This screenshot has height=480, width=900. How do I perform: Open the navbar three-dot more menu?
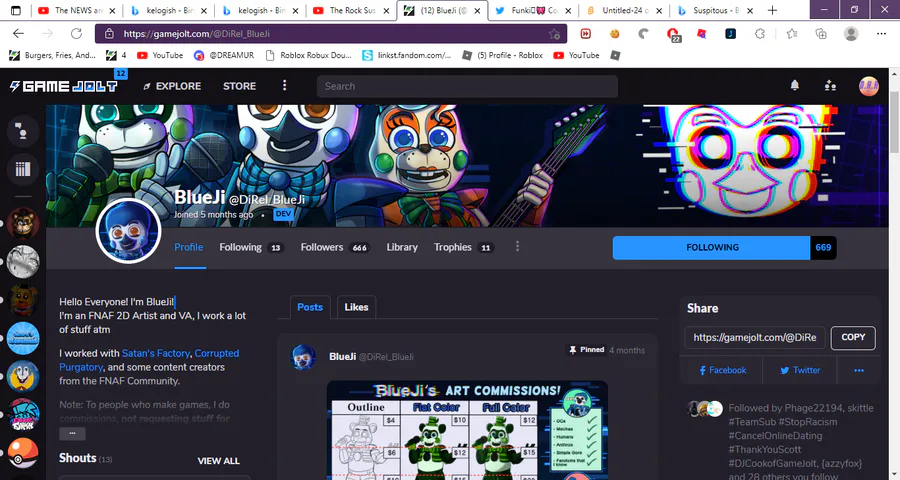pos(284,86)
